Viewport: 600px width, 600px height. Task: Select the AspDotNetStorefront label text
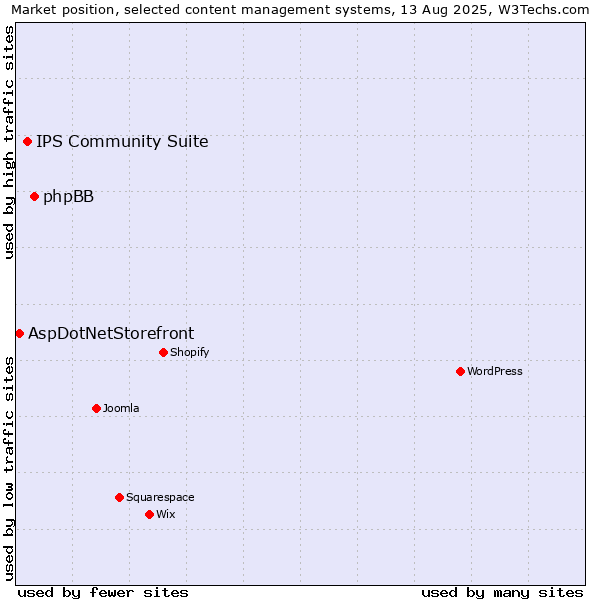point(111,333)
